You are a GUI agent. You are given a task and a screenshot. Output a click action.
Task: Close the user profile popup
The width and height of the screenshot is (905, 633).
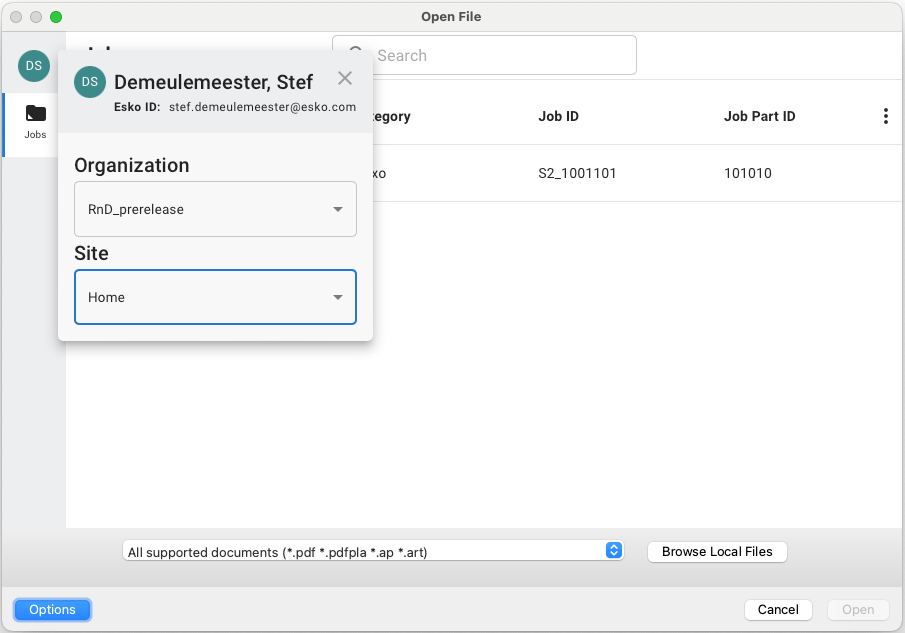tap(345, 79)
